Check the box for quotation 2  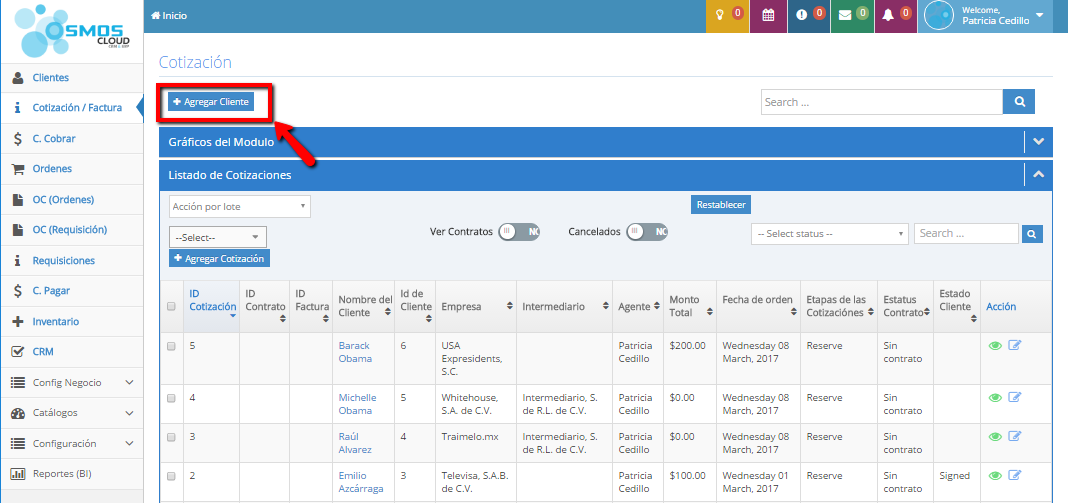171,476
